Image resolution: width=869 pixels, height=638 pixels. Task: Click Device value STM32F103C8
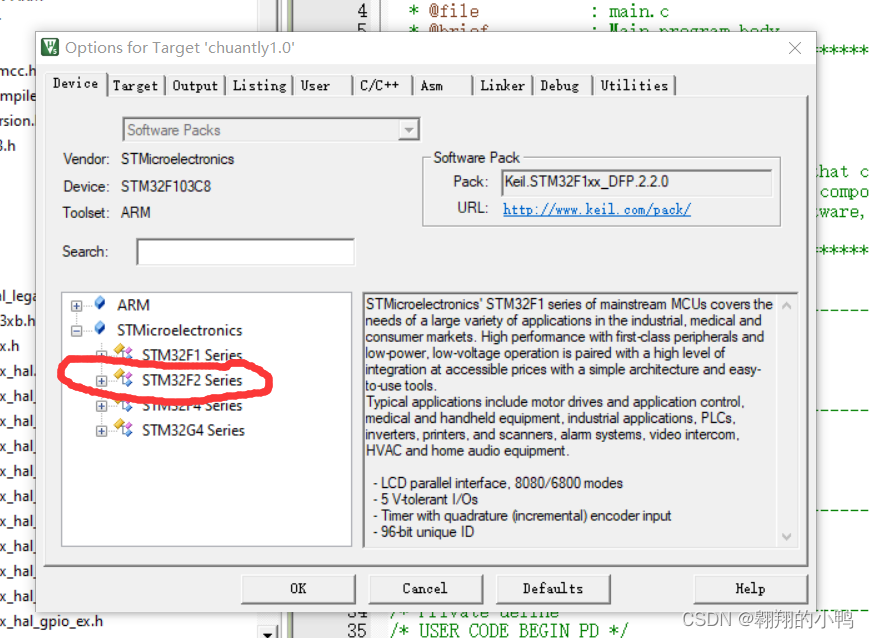[166, 186]
